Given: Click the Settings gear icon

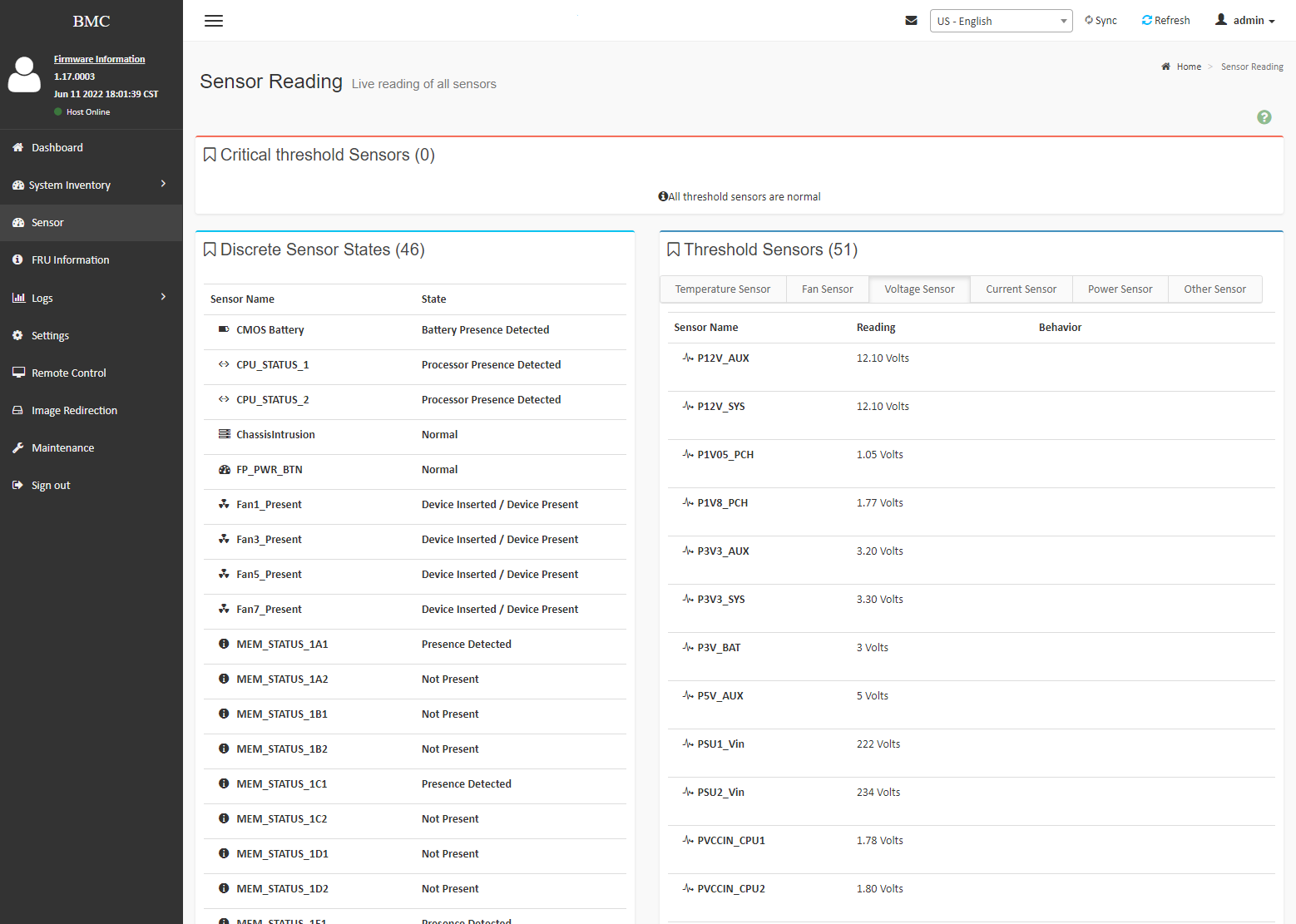Looking at the screenshot, I should pyautogui.click(x=17, y=335).
